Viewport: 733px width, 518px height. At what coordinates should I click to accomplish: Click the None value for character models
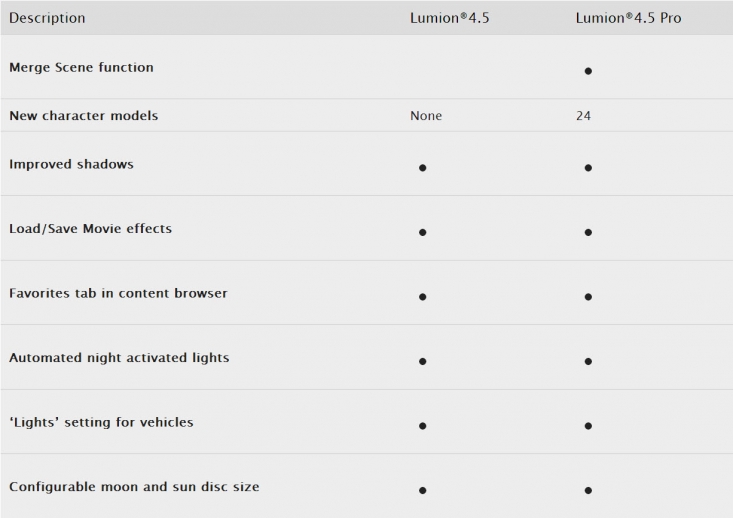[426, 115]
